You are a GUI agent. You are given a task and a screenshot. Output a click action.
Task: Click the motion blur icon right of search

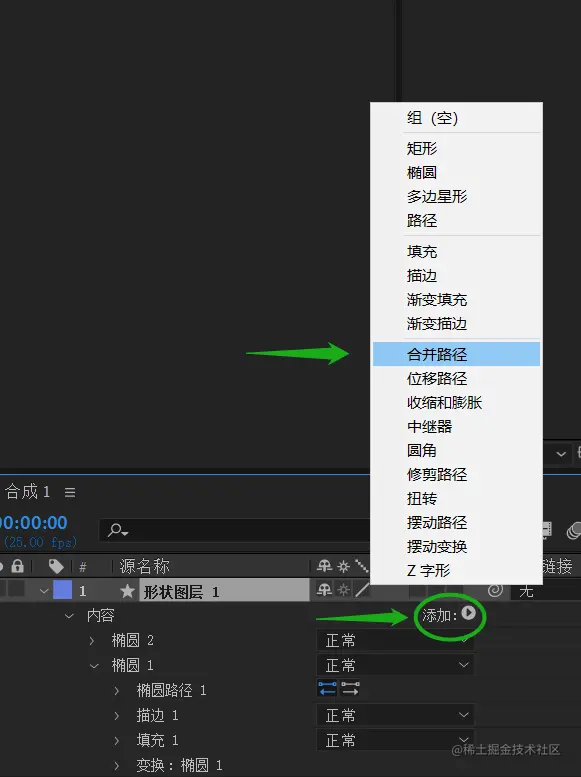pyautogui.click(x=574, y=531)
